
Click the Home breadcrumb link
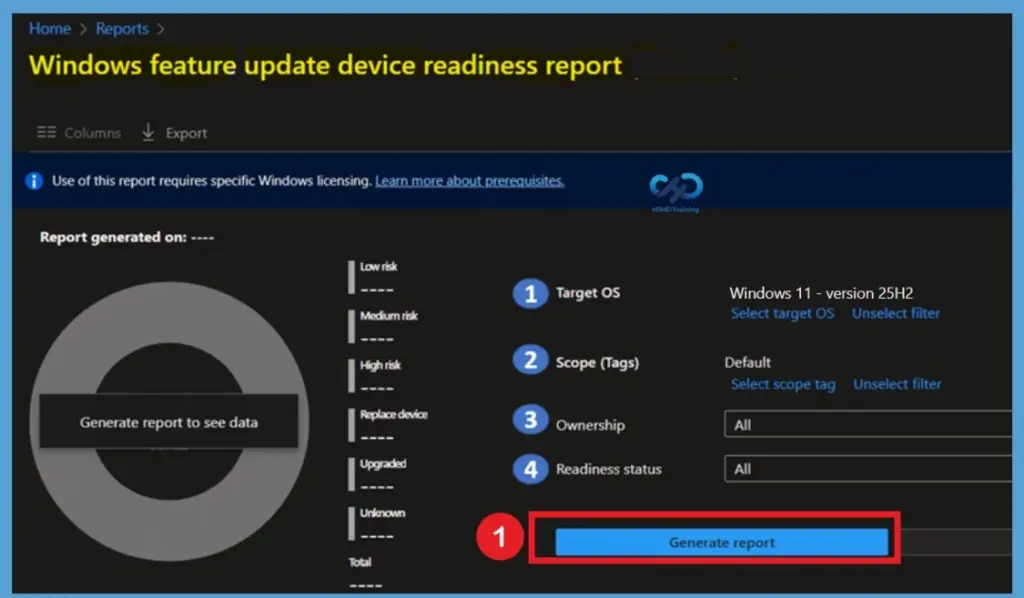50,29
